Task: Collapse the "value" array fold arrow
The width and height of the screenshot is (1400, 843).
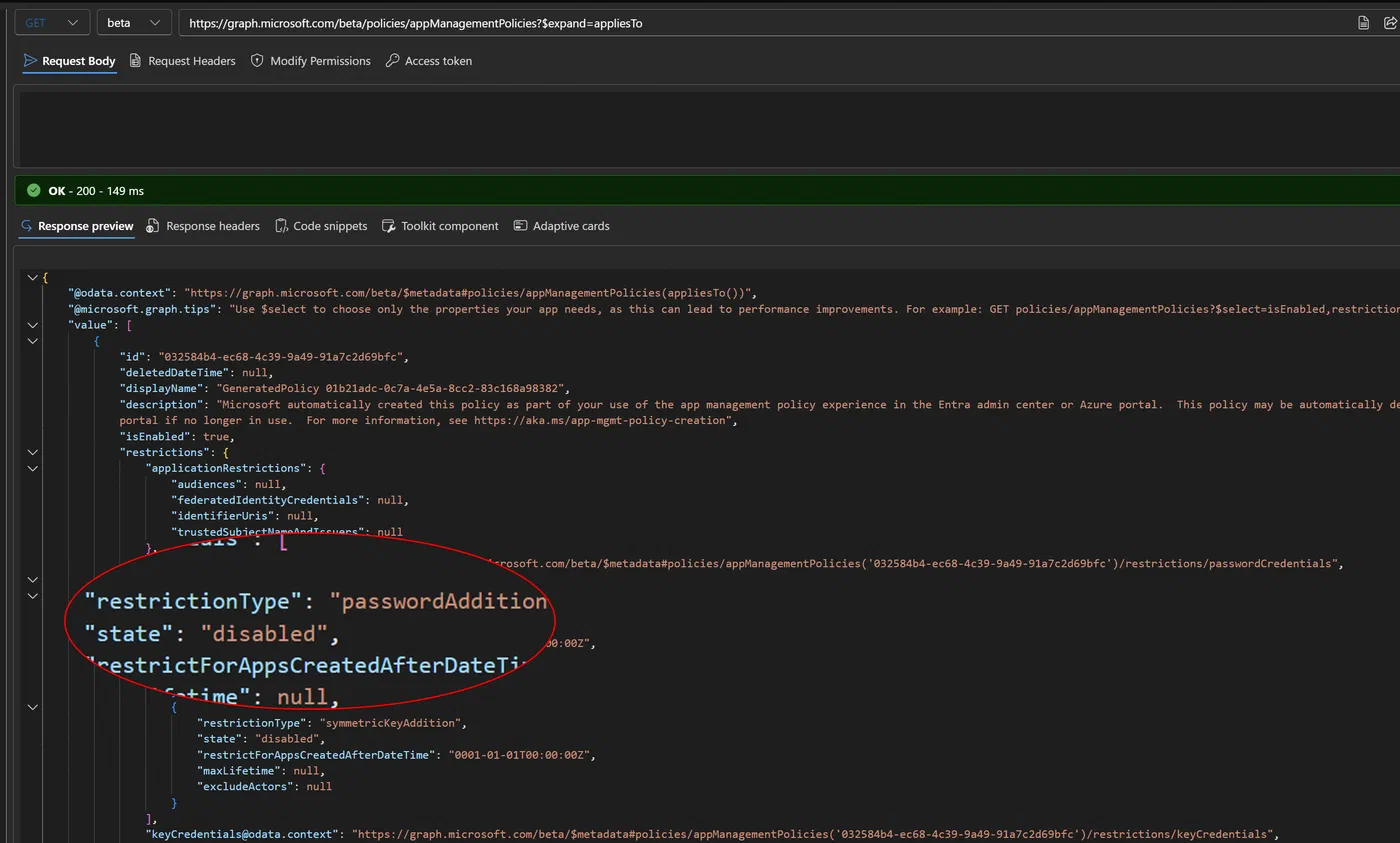Action: 32,325
